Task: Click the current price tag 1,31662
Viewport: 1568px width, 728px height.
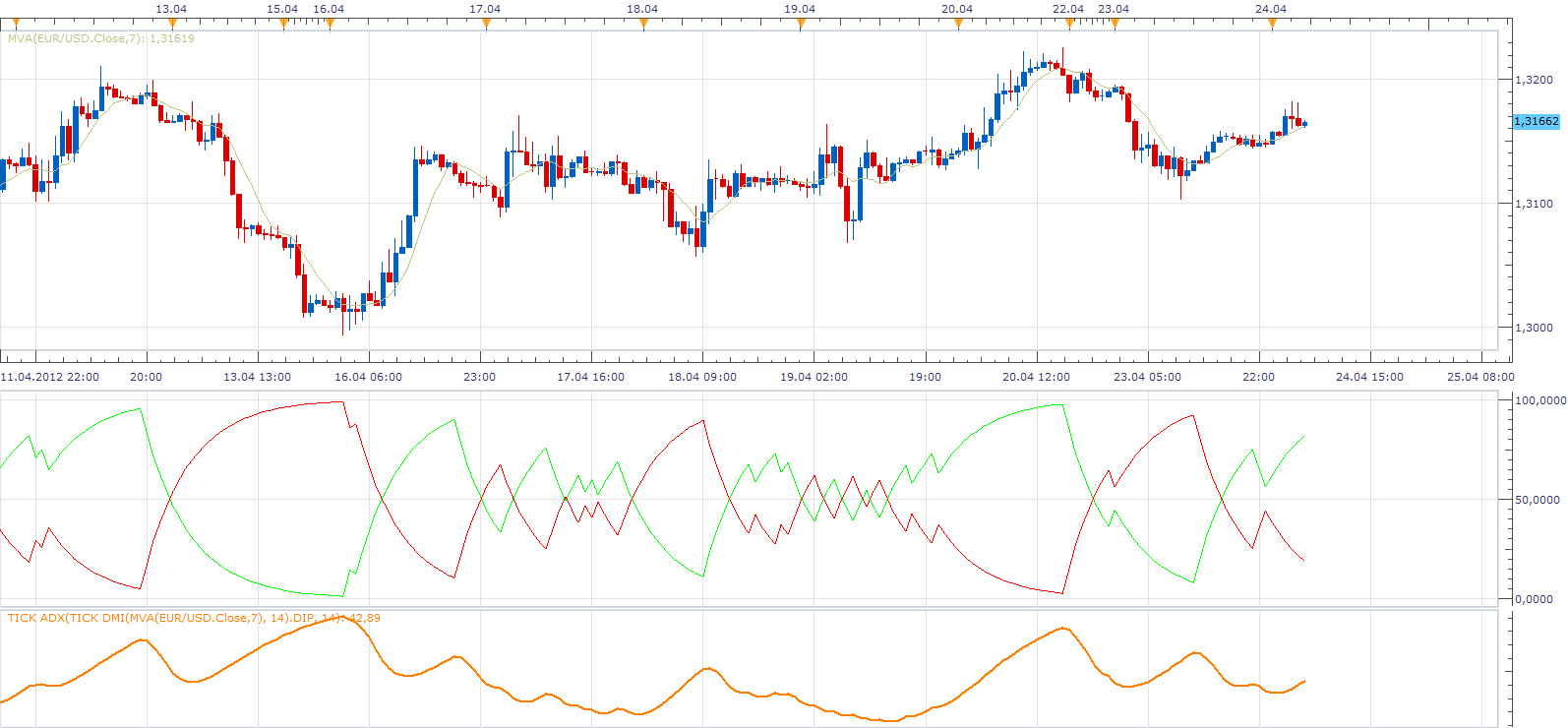Action: 1536,121
